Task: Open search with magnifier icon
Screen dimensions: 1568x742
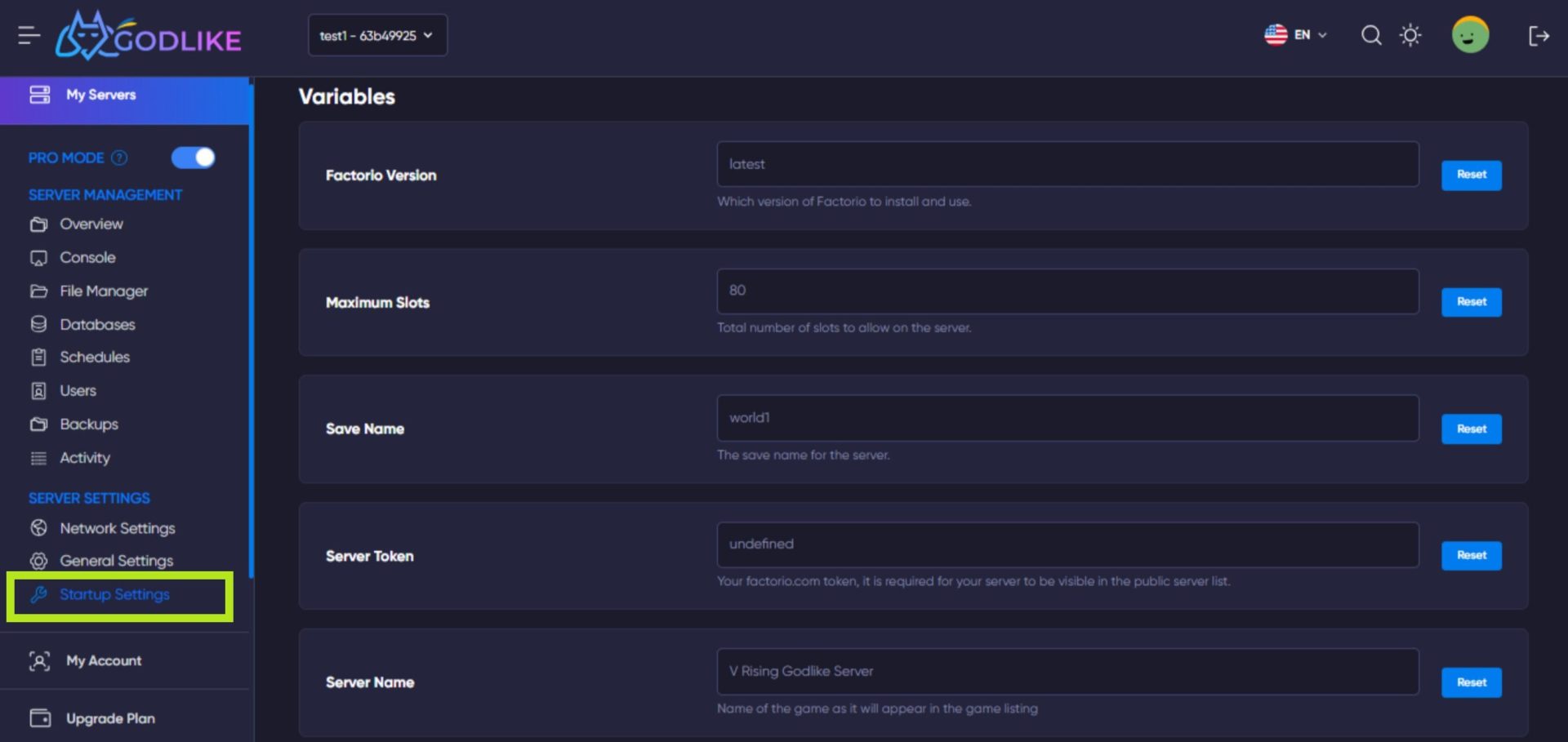Action: [1371, 35]
